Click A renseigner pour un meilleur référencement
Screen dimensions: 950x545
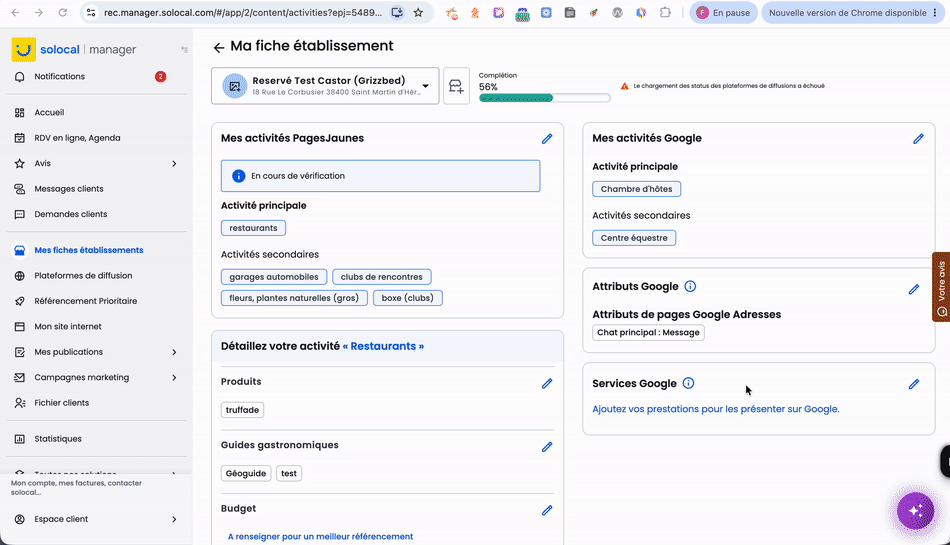[320, 537]
